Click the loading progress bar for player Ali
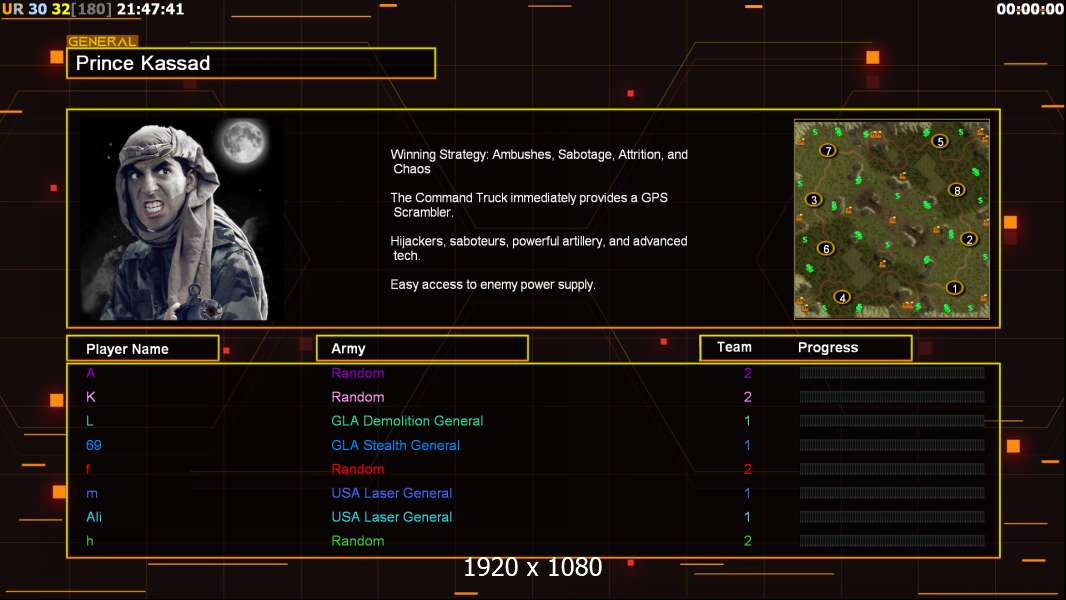Image resolution: width=1066 pixels, height=600 pixels. click(892, 516)
